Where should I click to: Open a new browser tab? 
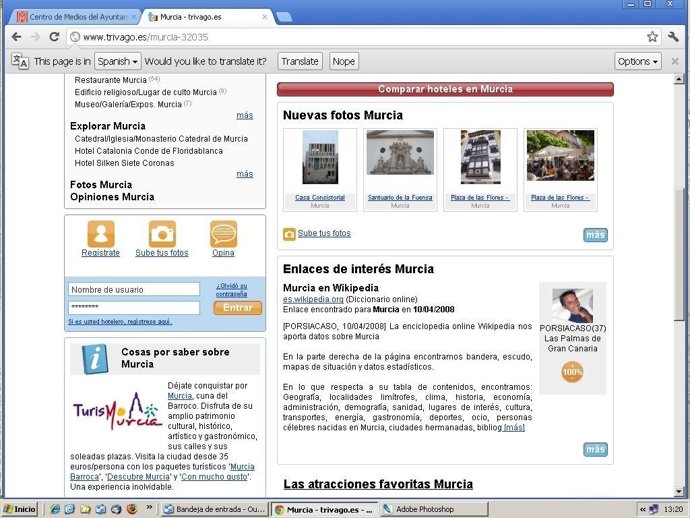(284, 17)
